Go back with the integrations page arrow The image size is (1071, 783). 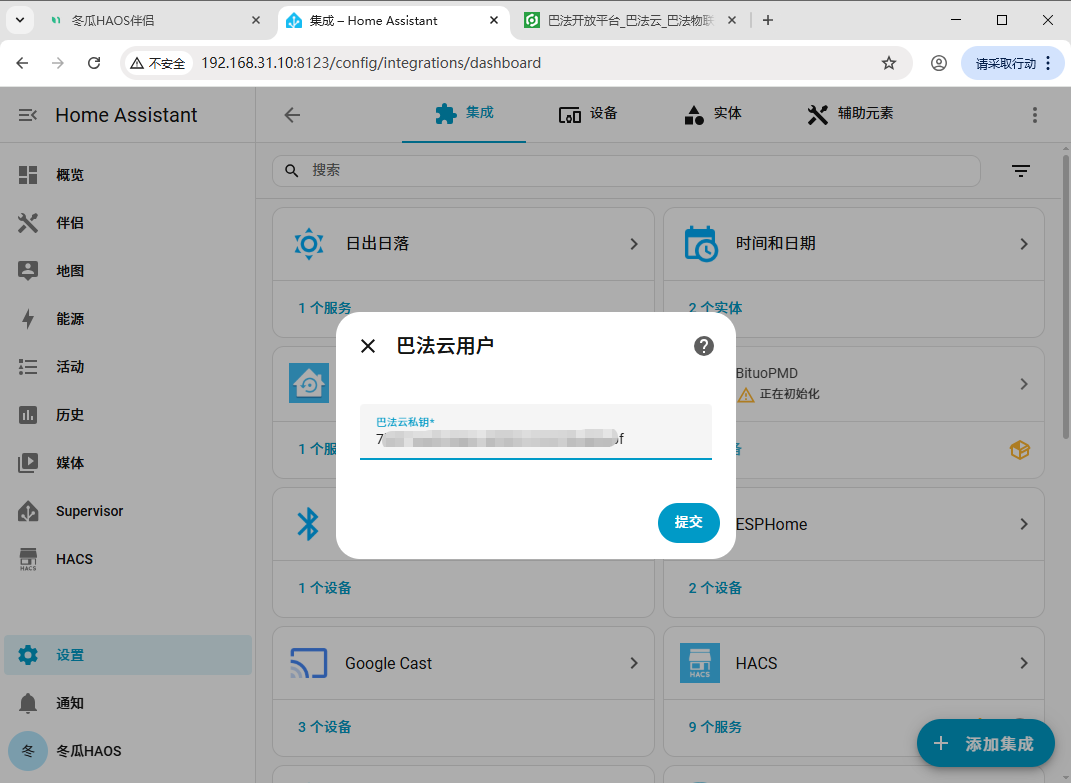[x=292, y=115]
